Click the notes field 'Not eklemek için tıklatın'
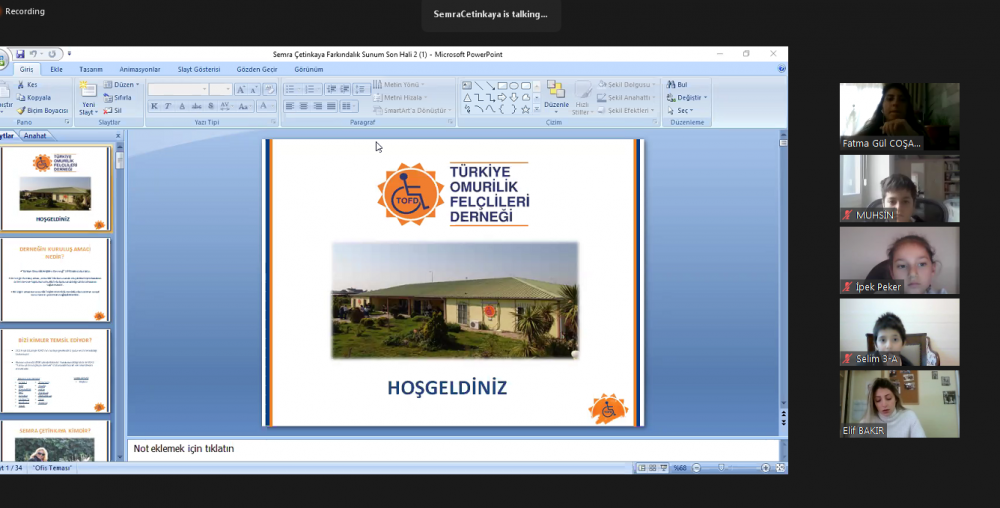The image size is (1000, 508). pos(453,449)
